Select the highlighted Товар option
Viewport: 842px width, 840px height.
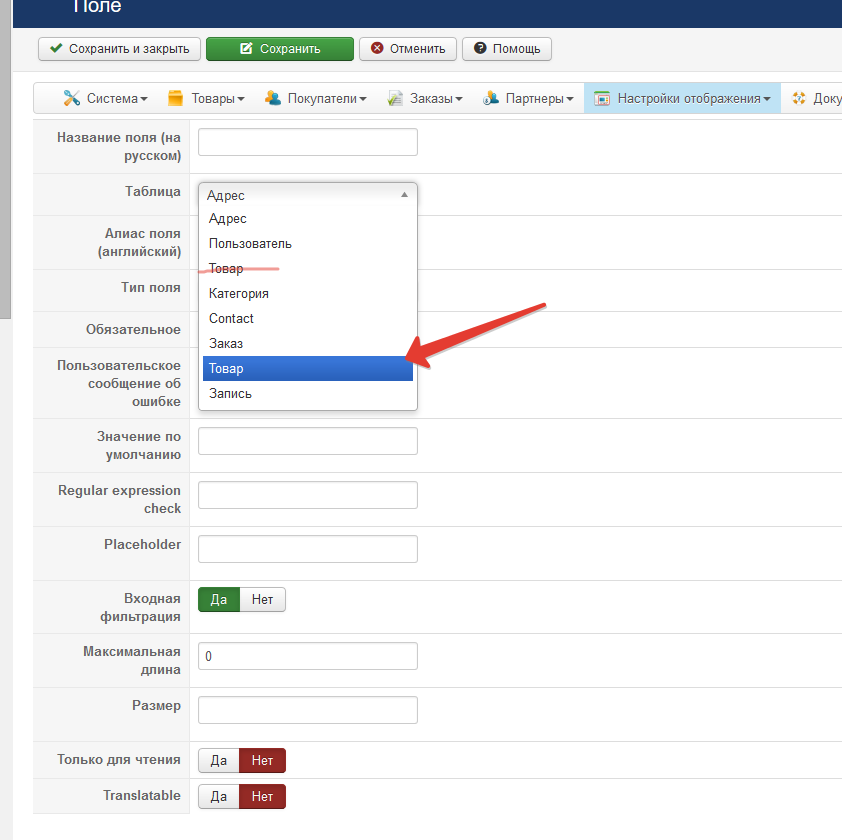[308, 368]
